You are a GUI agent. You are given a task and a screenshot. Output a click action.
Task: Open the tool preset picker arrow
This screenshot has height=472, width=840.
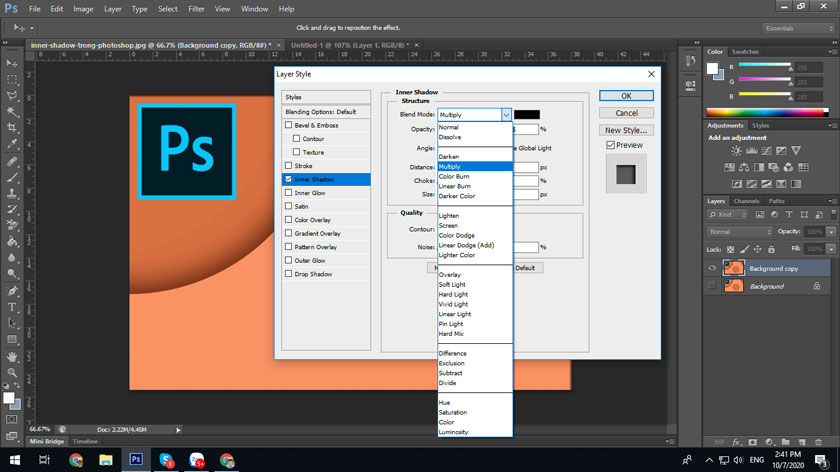click(32, 28)
